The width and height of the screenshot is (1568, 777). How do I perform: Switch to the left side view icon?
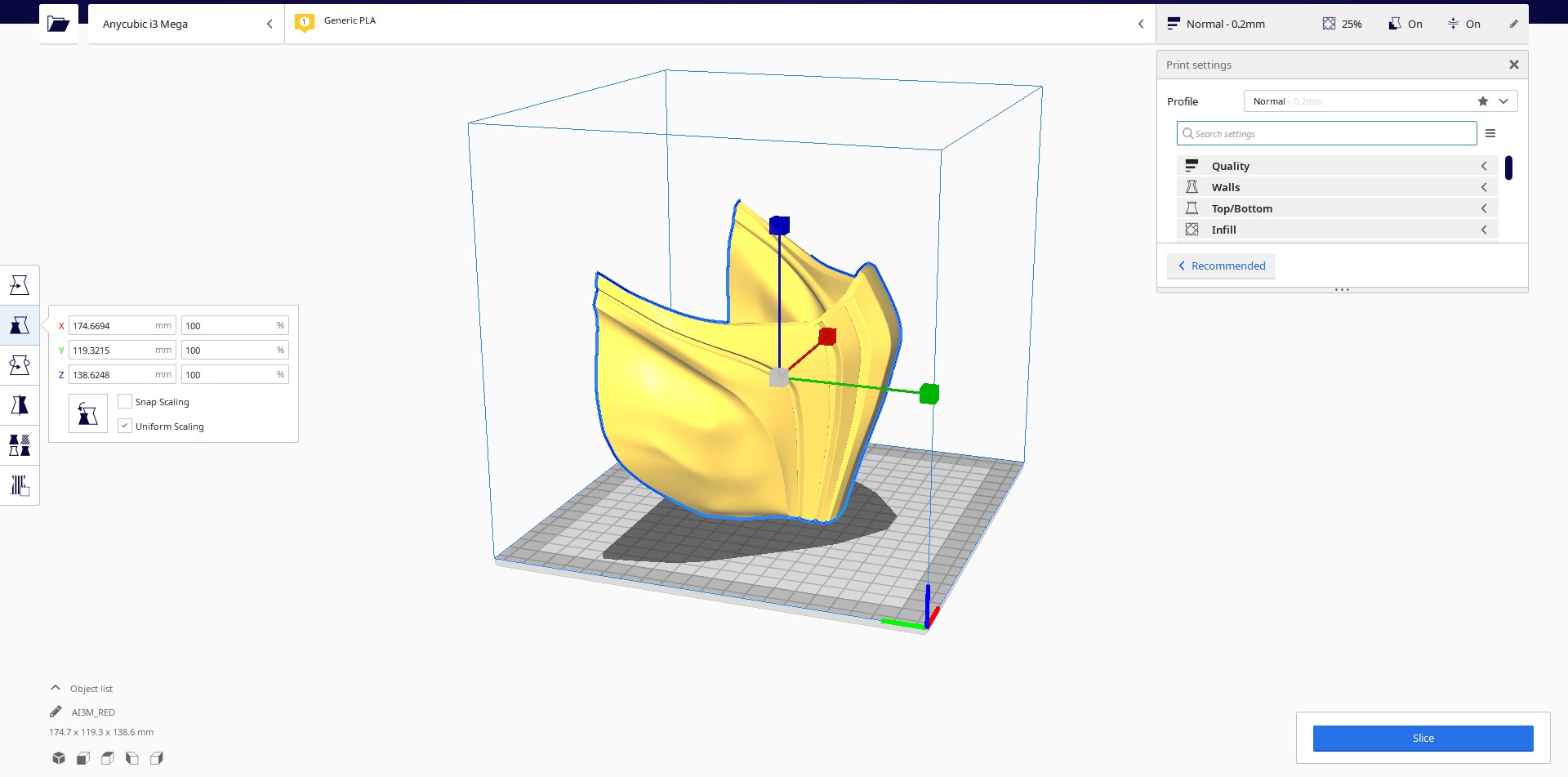pos(132,758)
